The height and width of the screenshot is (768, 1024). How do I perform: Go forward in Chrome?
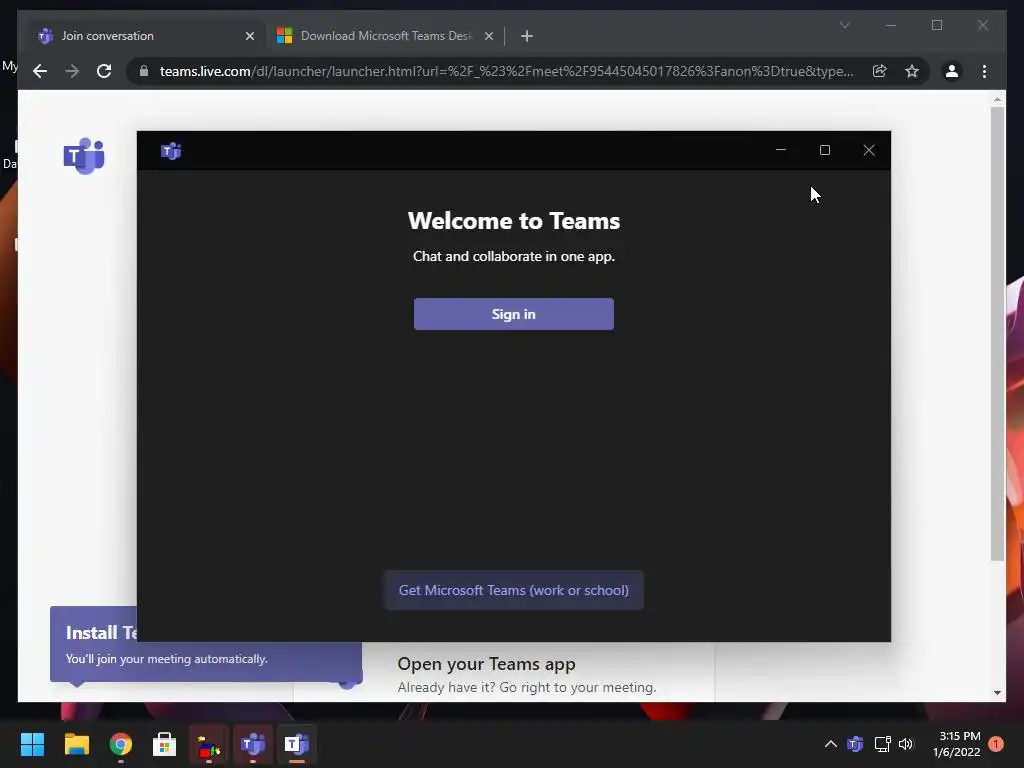coord(72,71)
